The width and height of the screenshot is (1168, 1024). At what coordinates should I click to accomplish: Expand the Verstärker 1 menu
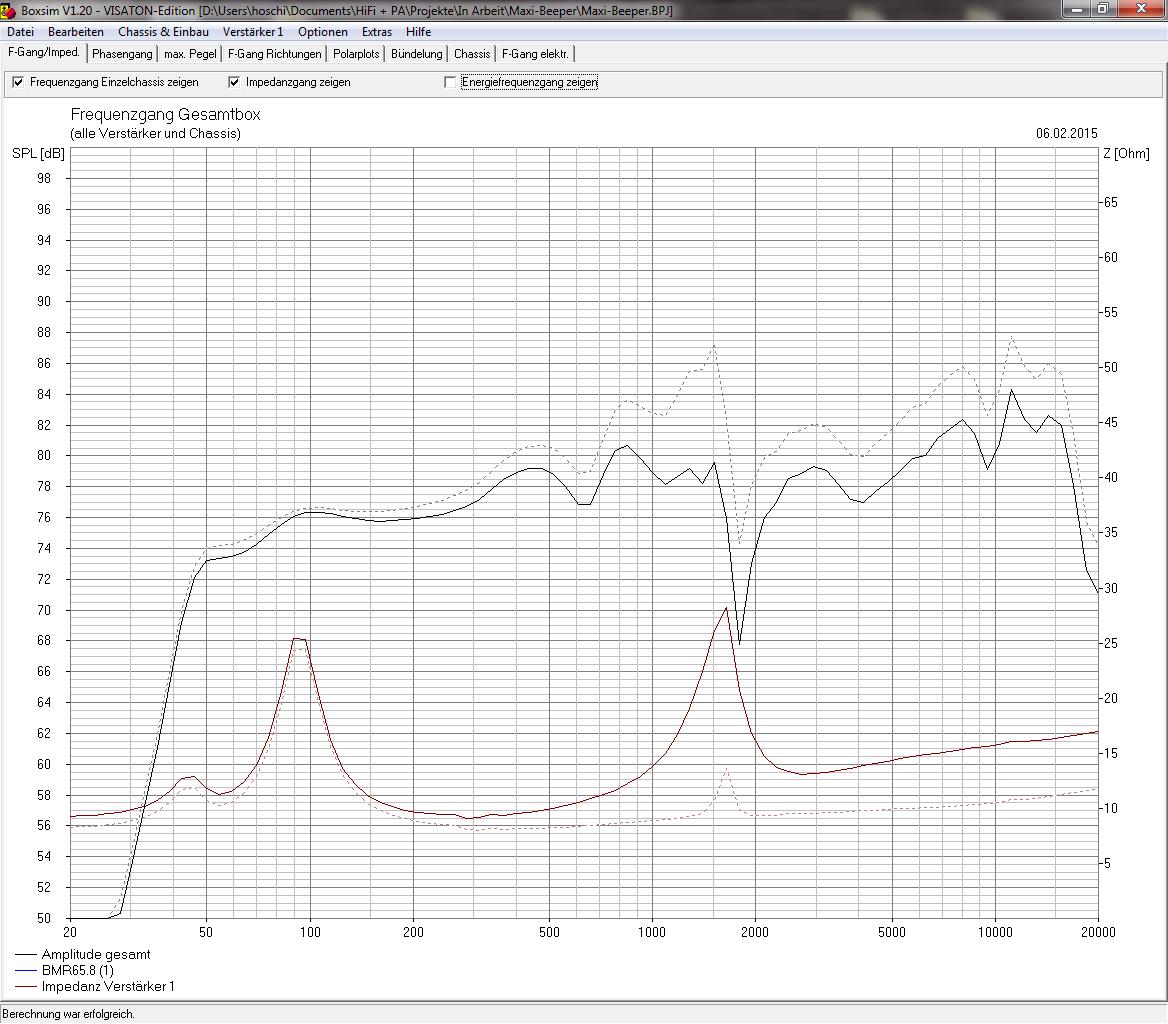pyautogui.click(x=253, y=32)
